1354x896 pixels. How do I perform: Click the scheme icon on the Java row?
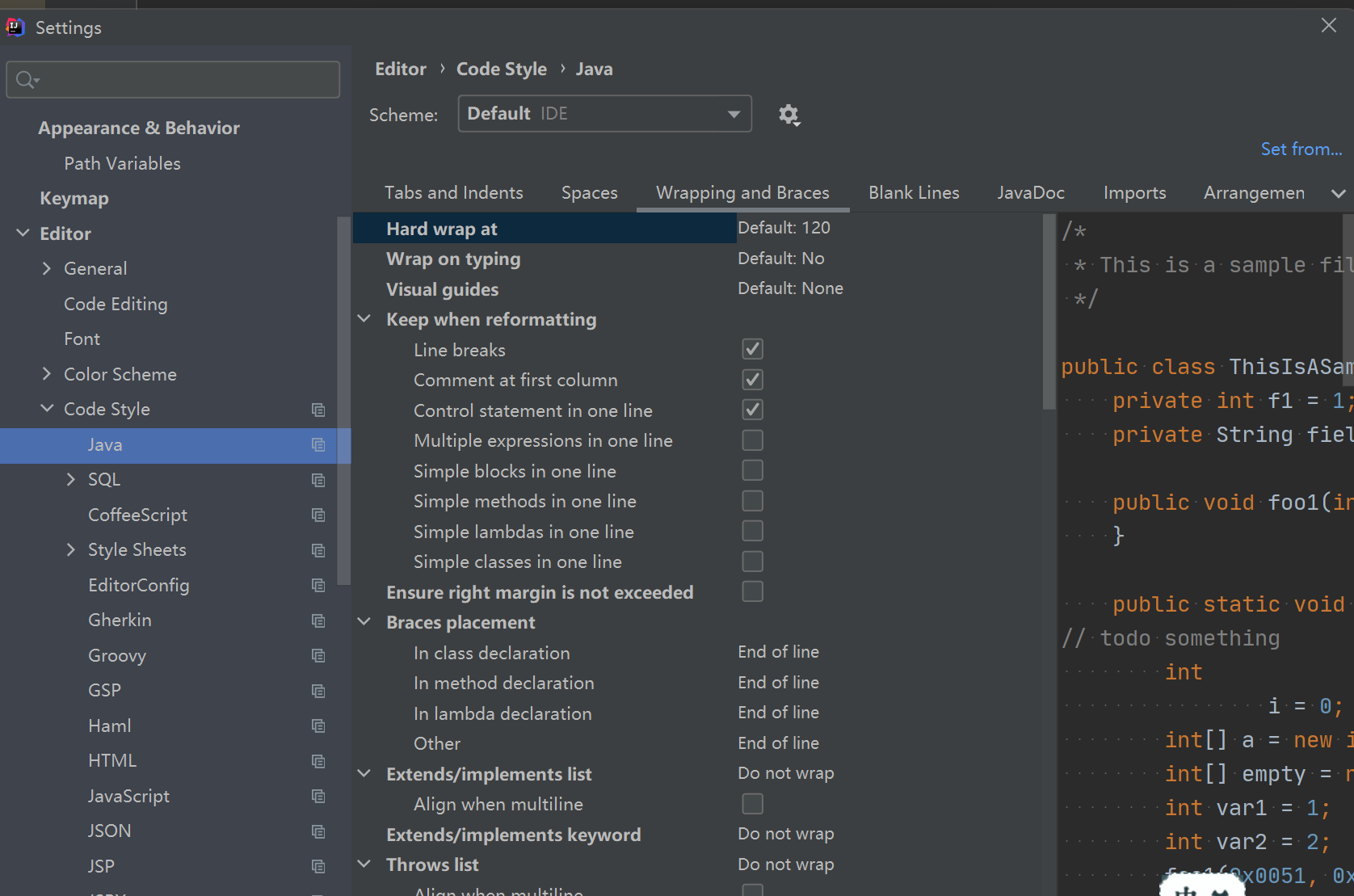click(318, 445)
